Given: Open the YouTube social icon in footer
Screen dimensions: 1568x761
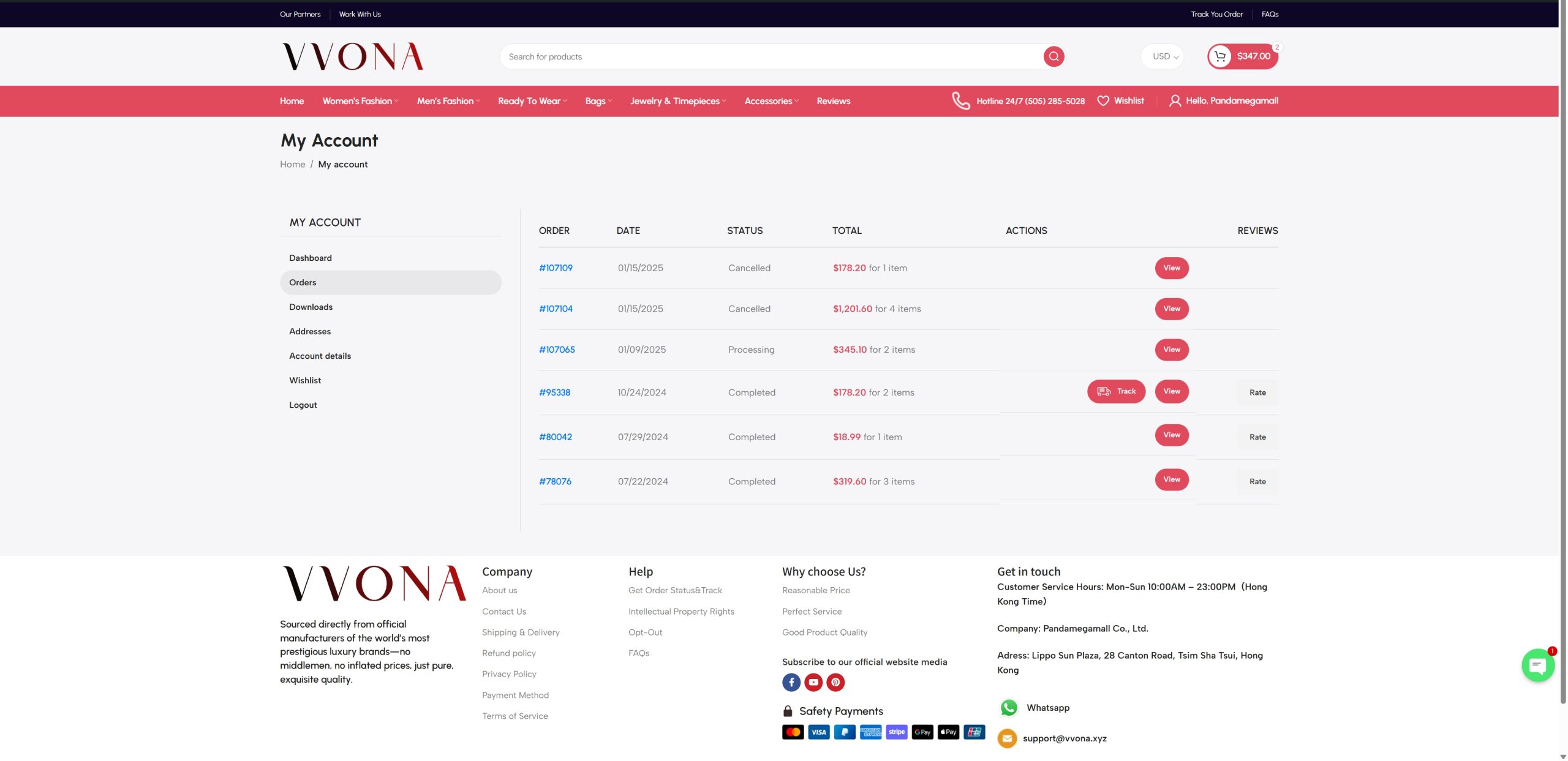Looking at the screenshot, I should [x=813, y=682].
